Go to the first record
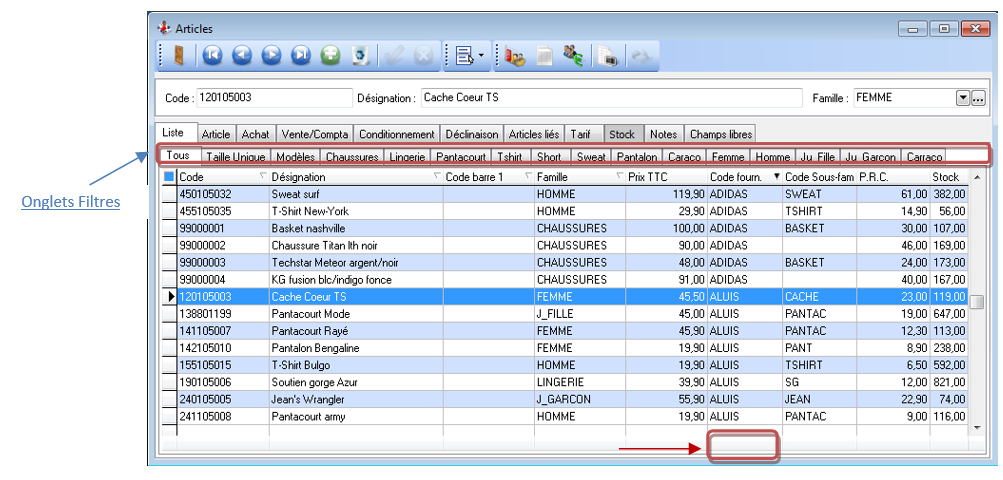The width and height of the screenshot is (1003, 480). (212, 56)
